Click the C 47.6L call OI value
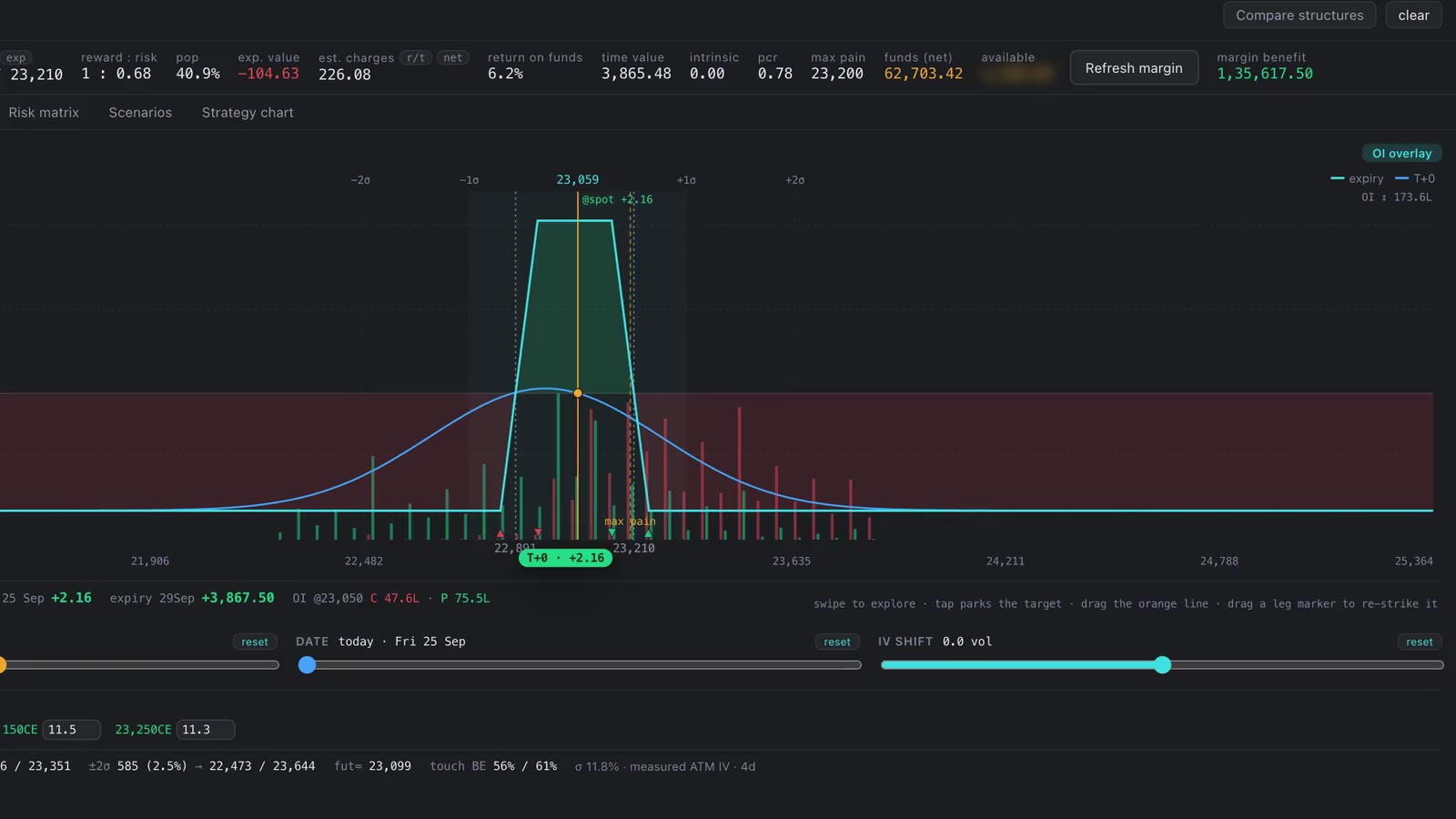 (395, 599)
